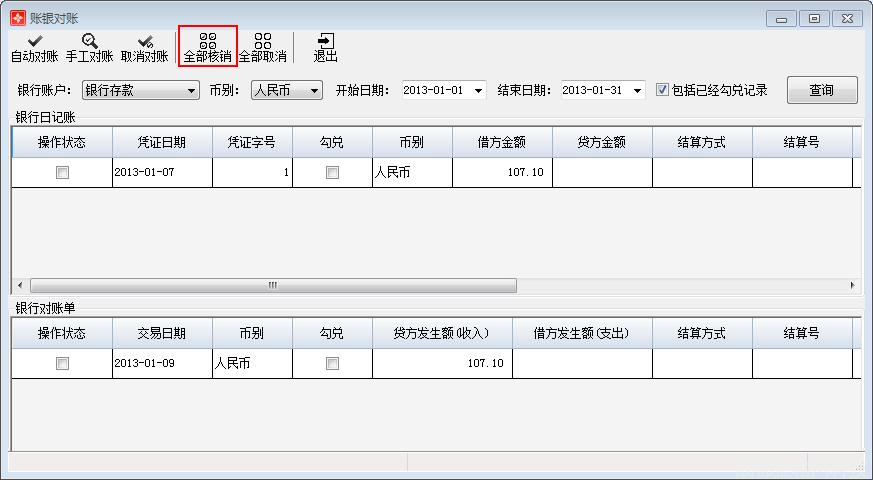This screenshot has width=873, height=480.
Task: Open the 结束日期 date picker dropdown
Action: tap(638, 91)
